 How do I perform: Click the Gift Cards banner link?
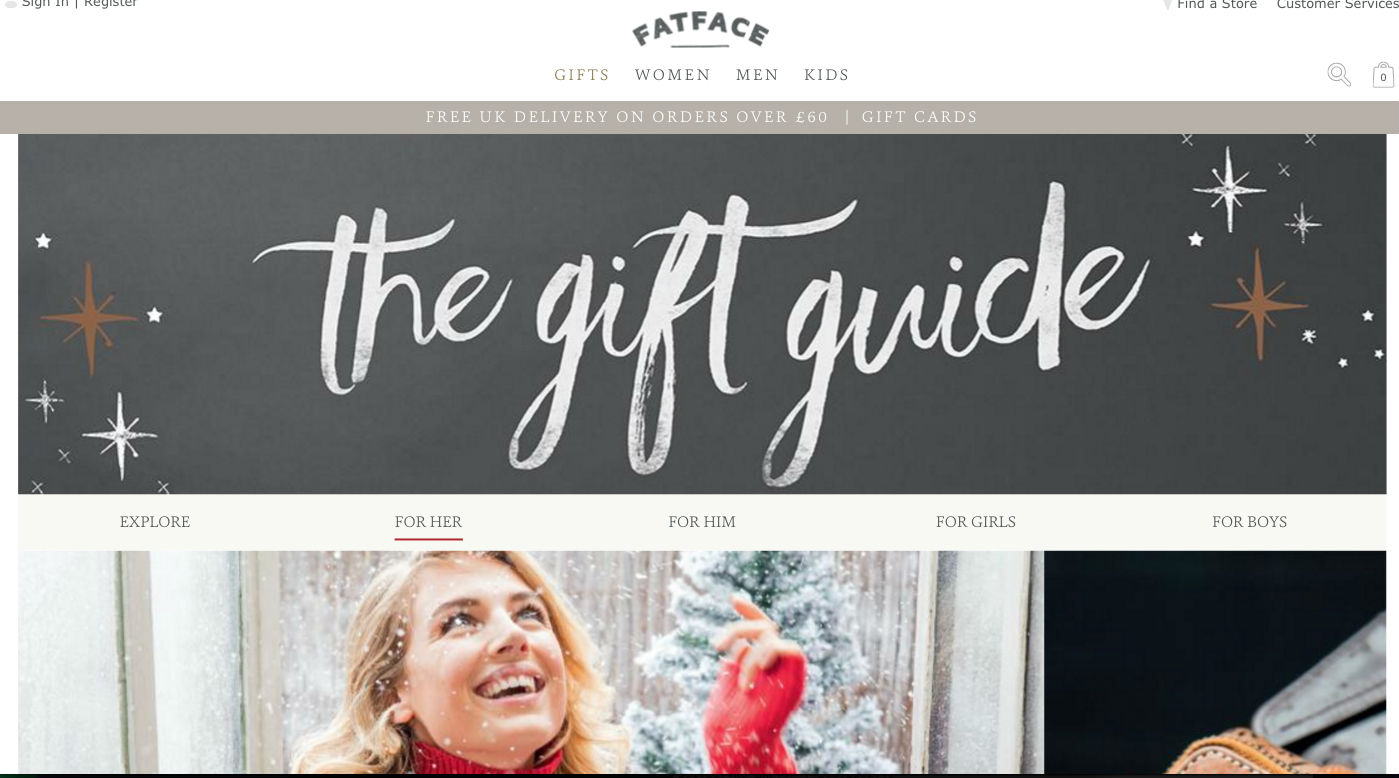[920, 117]
